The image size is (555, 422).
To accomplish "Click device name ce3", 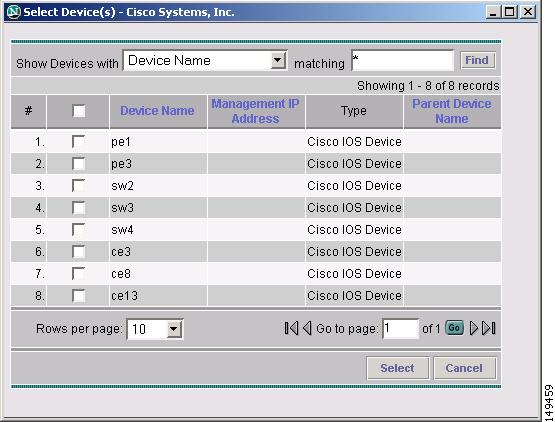I will [x=121, y=252].
